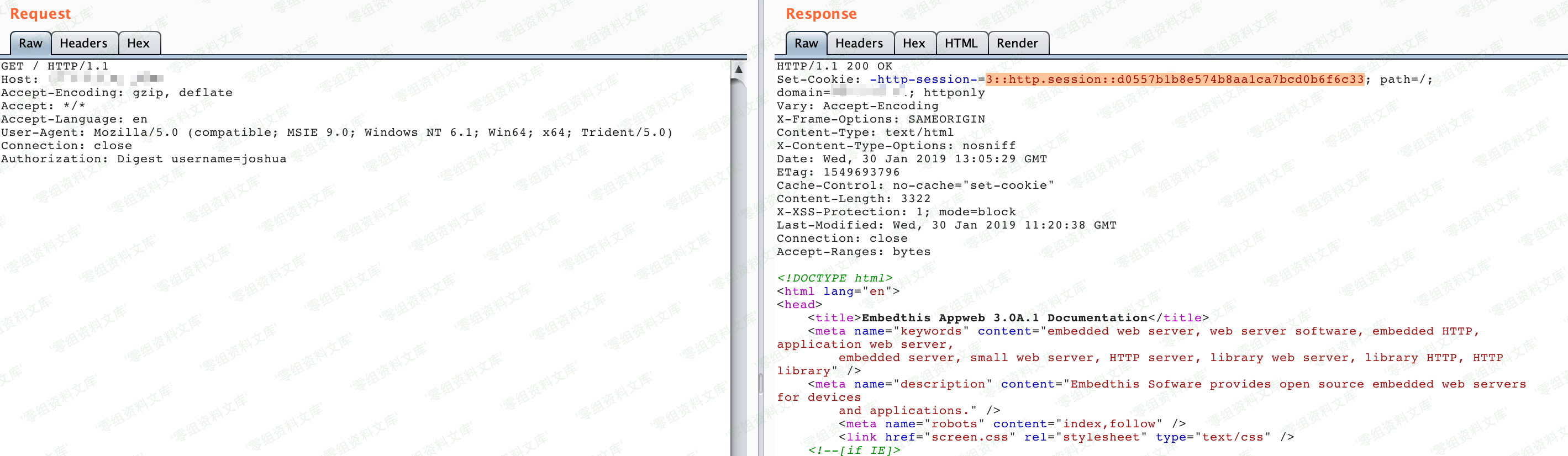The image size is (1568, 456).
Task: Click the Accept-Encoding gzip, deflate request header
Action: (x=117, y=93)
